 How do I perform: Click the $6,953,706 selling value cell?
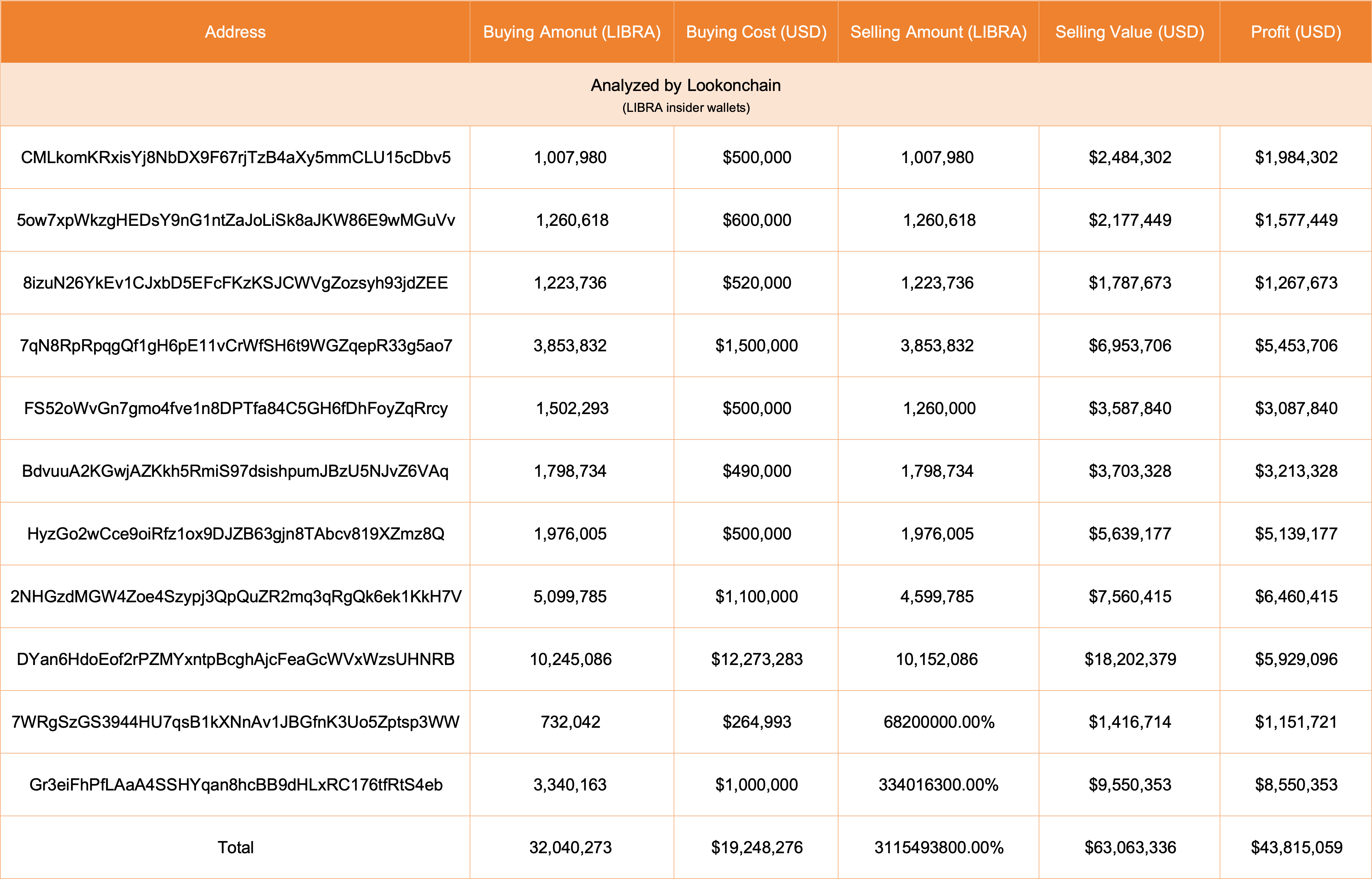click(1129, 346)
